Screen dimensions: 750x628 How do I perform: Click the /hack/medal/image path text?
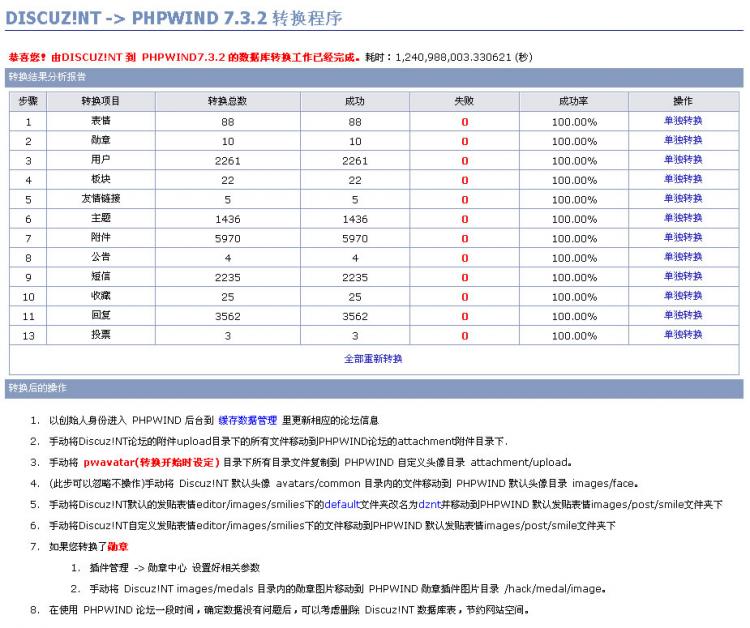(x=553, y=589)
